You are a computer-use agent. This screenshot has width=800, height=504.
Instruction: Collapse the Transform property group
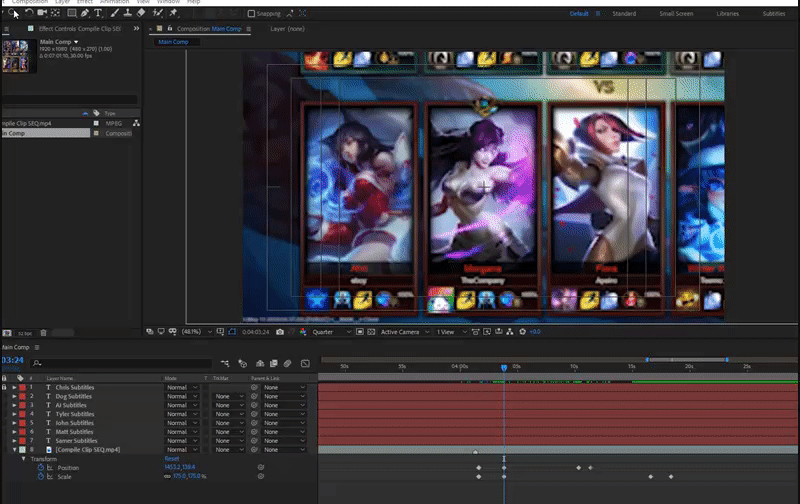pyautogui.click(x=23, y=459)
